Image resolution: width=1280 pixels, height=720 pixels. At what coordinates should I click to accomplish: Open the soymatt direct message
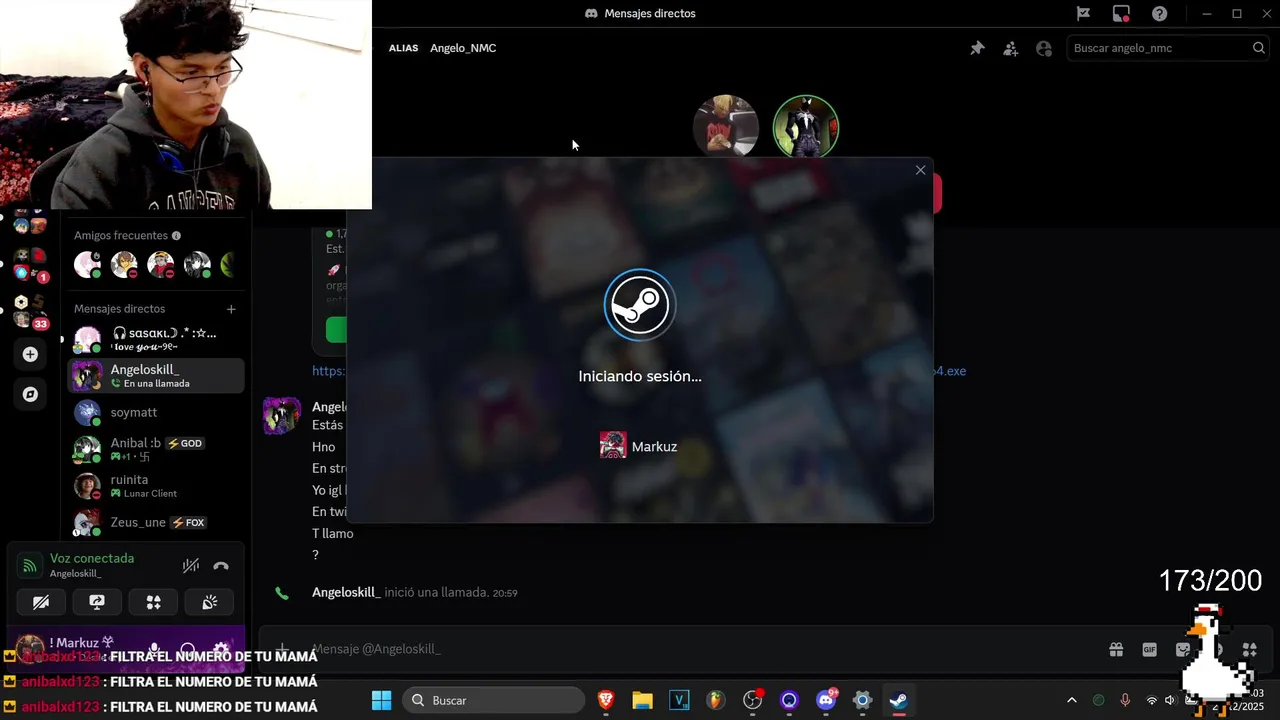point(156,412)
